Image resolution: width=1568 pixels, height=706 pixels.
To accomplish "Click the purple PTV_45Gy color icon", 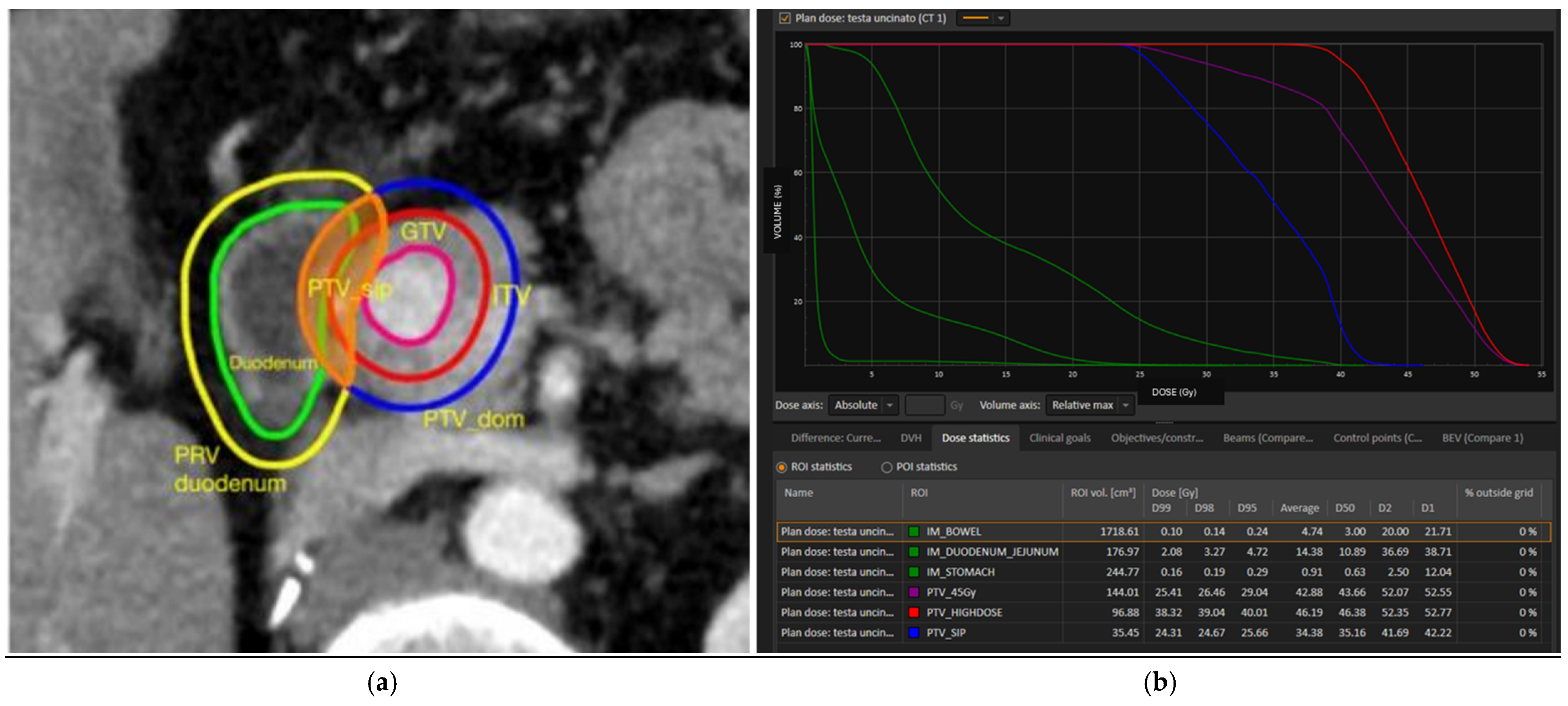I will [x=913, y=591].
